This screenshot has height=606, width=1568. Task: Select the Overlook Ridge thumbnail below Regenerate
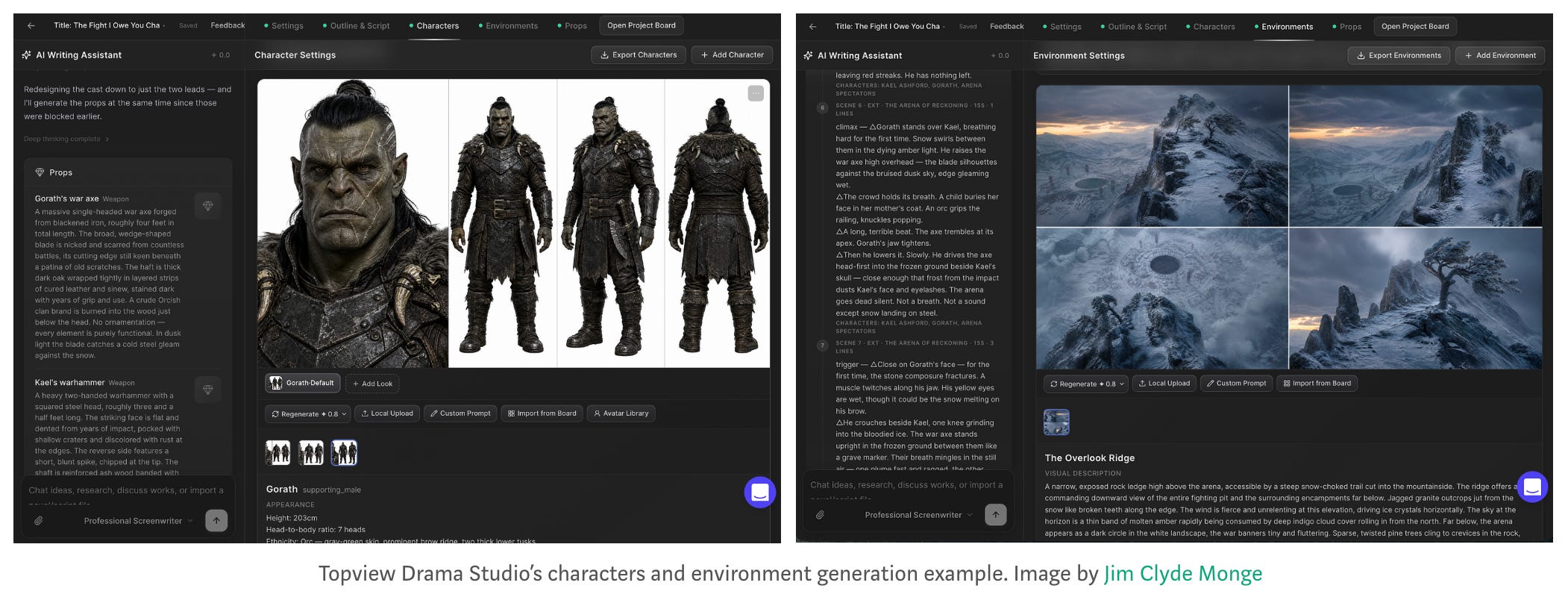click(1056, 422)
